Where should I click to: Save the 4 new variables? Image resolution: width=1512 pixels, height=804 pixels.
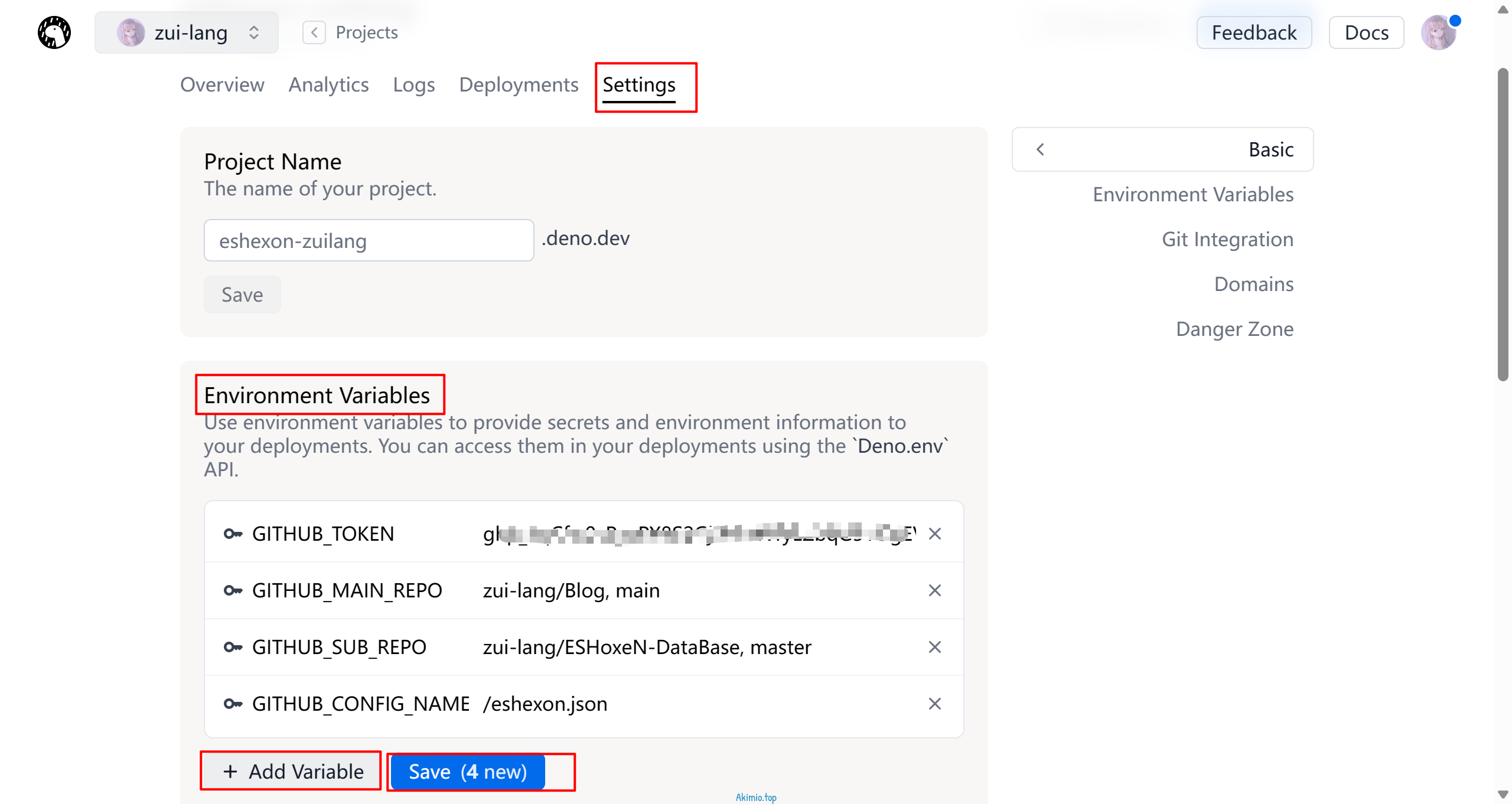coord(468,772)
